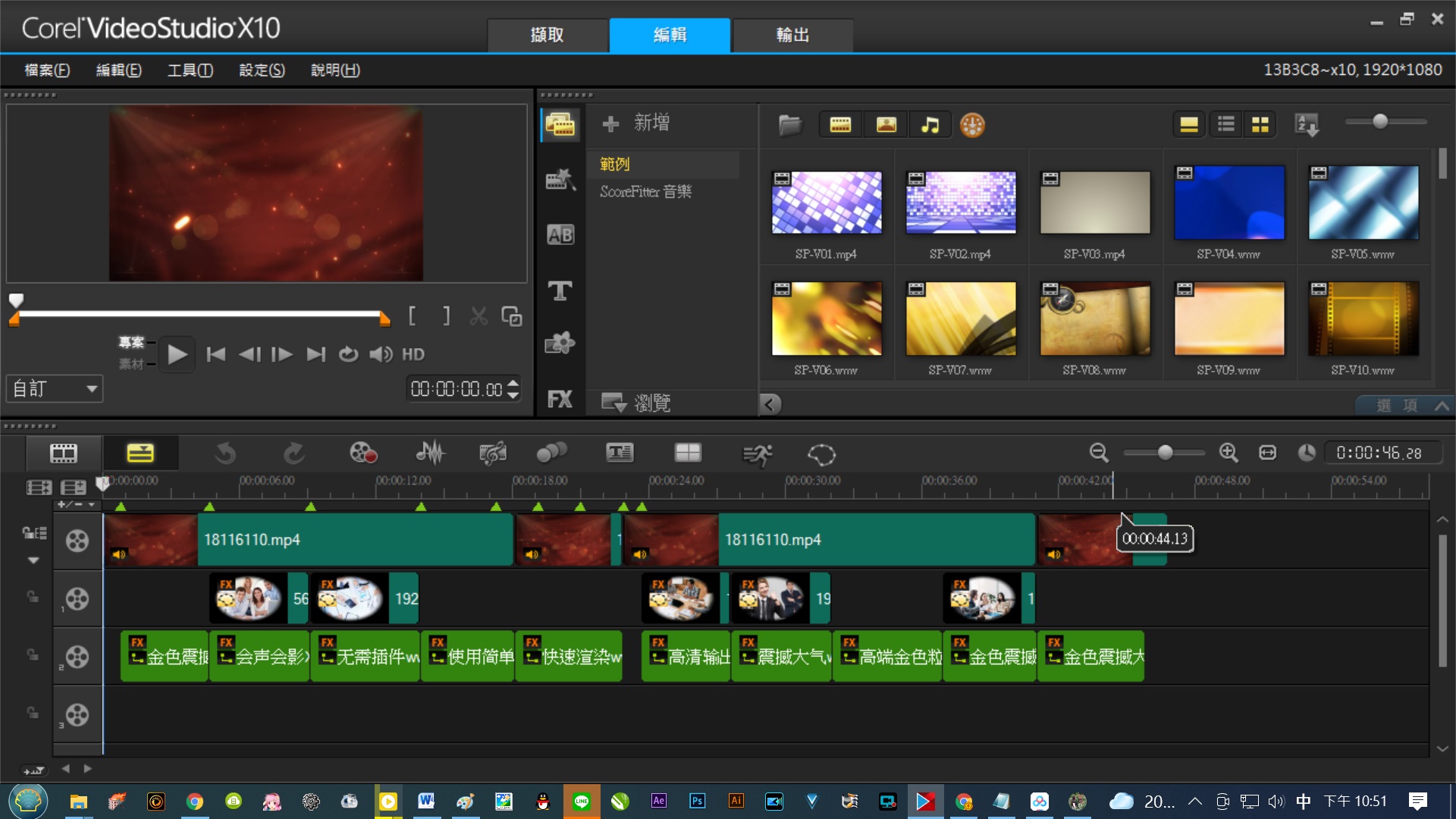
Task: Open the FX filter library
Action: [x=560, y=400]
